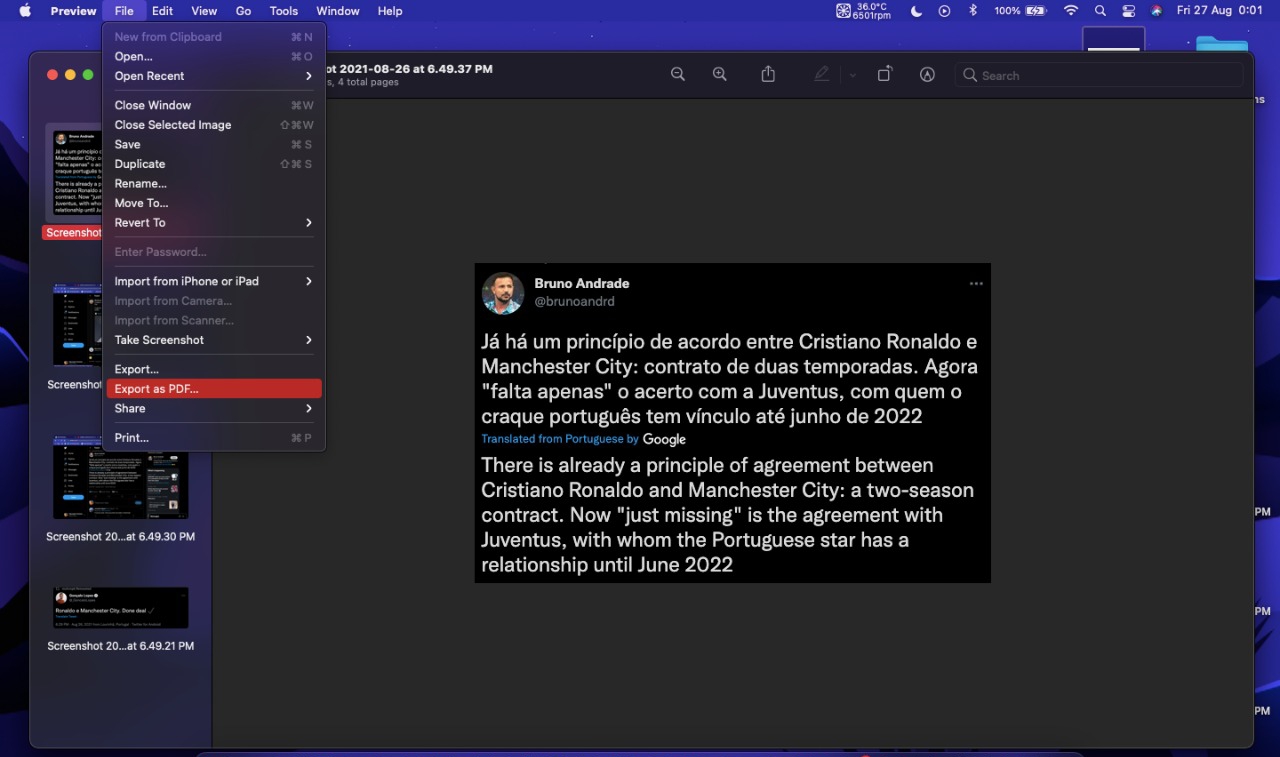Choose Export as PDF… from File menu

(x=214, y=389)
